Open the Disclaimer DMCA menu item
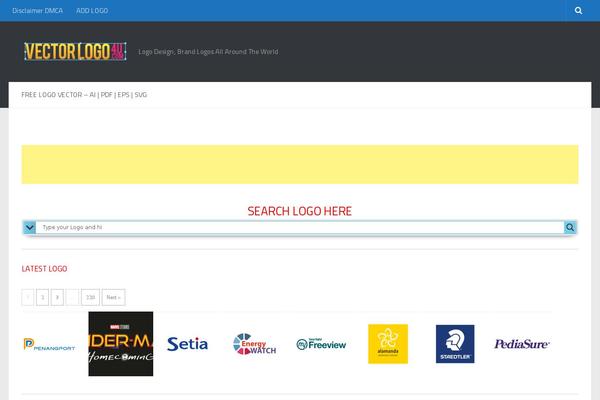600x400 pixels. tap(38, 11)
